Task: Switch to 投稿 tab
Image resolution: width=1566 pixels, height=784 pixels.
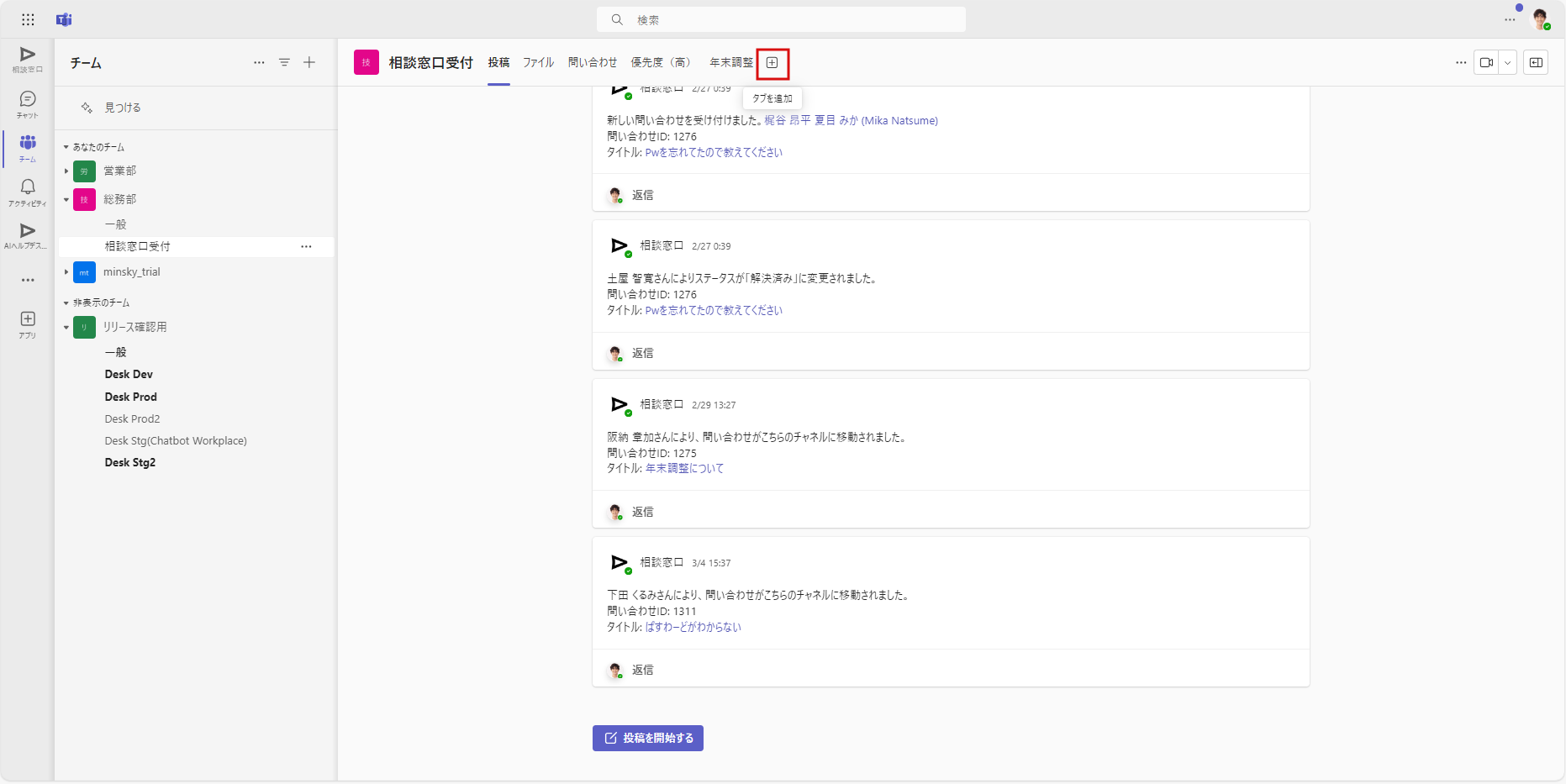Action: 498,62
